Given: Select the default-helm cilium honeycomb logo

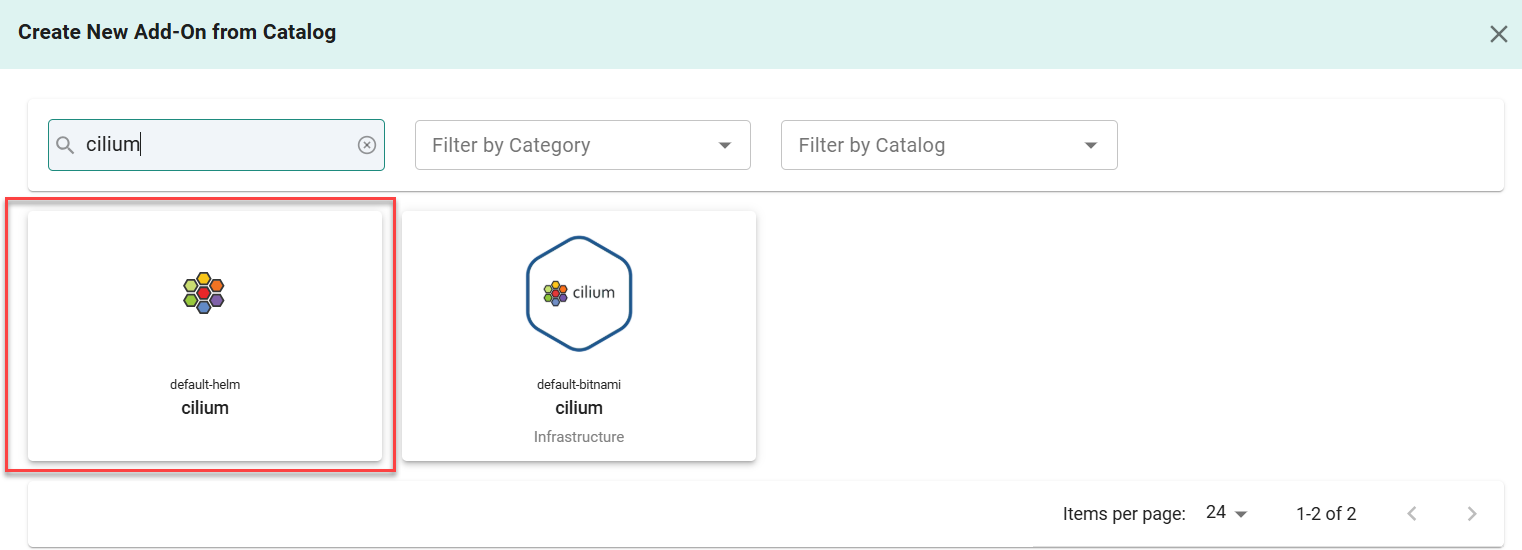Looking at the screenshot, I should [204, 292].
